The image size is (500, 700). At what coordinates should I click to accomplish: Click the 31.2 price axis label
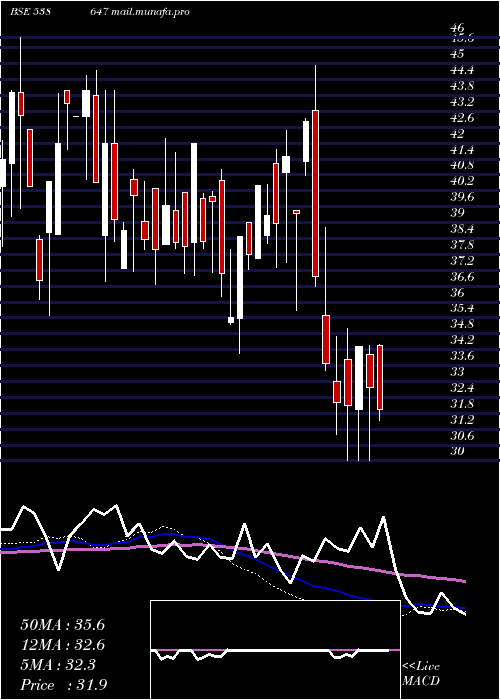(x=462, y=419)
